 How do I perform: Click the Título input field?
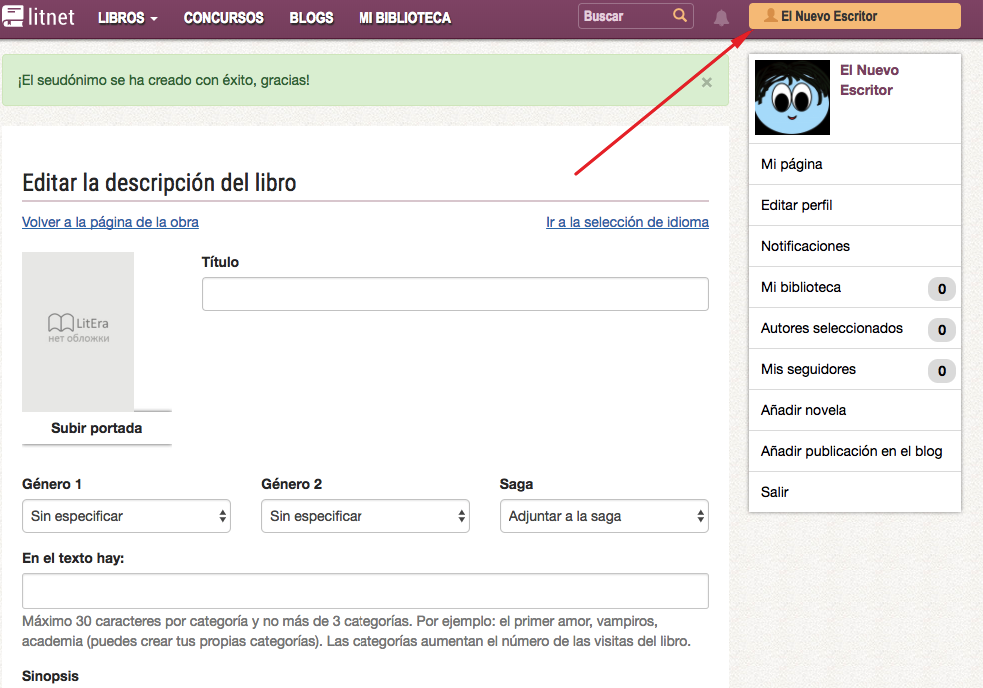coord(455,294)
